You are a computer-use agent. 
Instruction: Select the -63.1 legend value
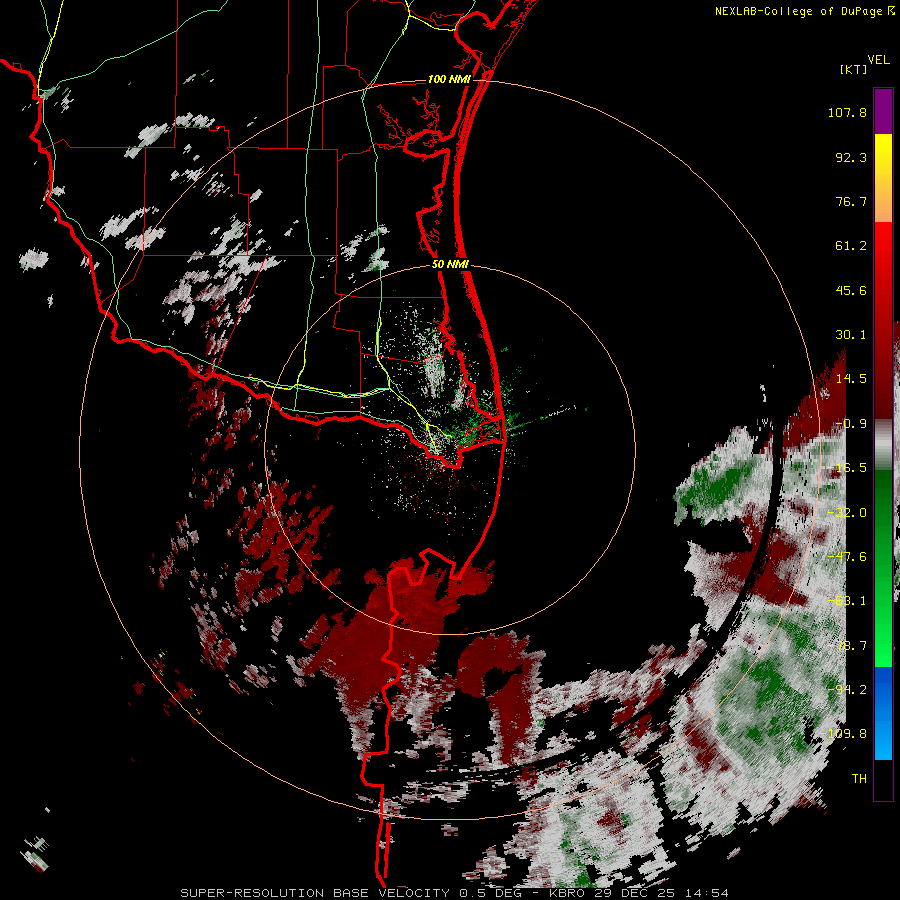coord(847,601)
